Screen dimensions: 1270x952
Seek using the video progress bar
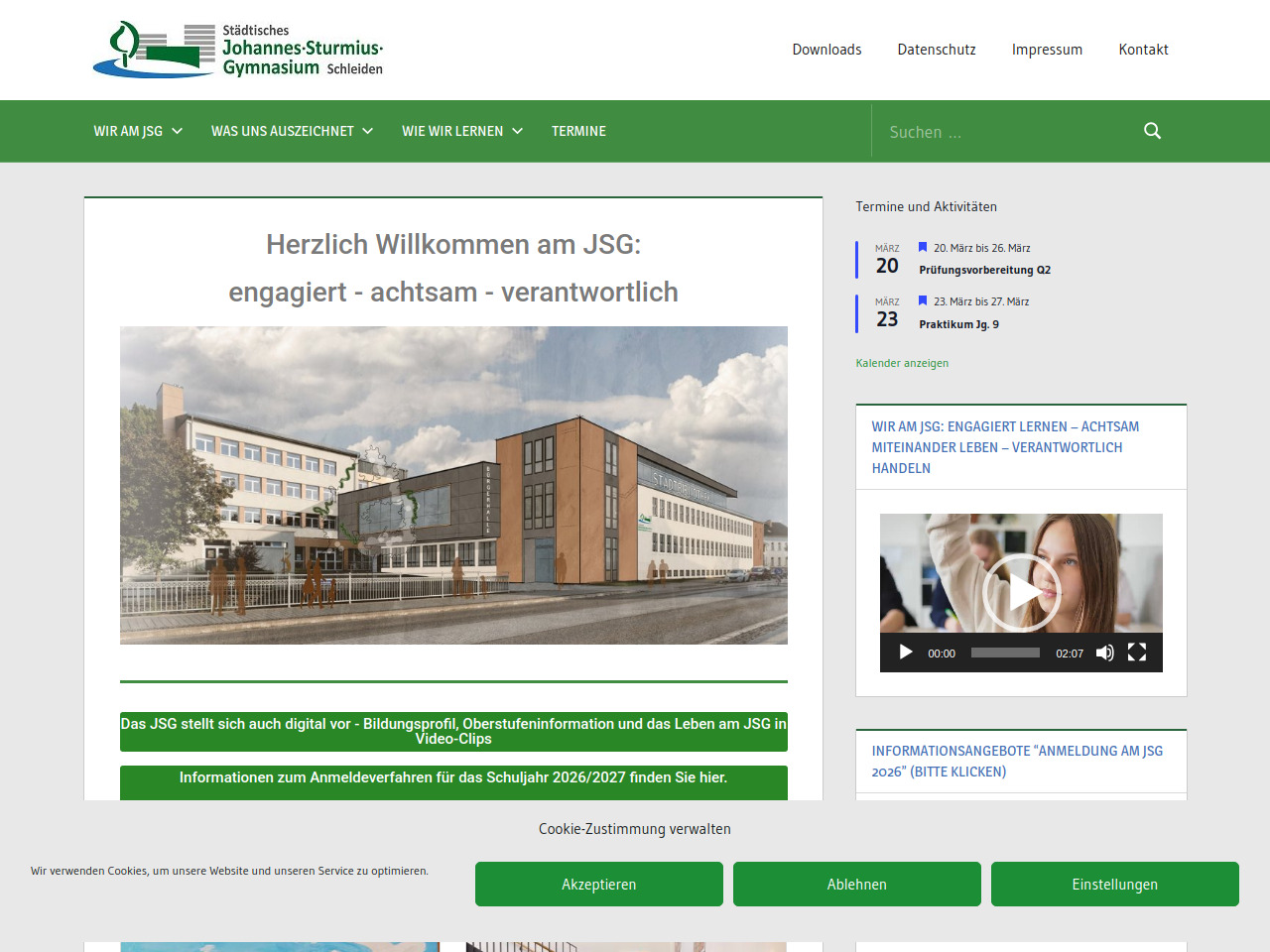(1005, 653)
